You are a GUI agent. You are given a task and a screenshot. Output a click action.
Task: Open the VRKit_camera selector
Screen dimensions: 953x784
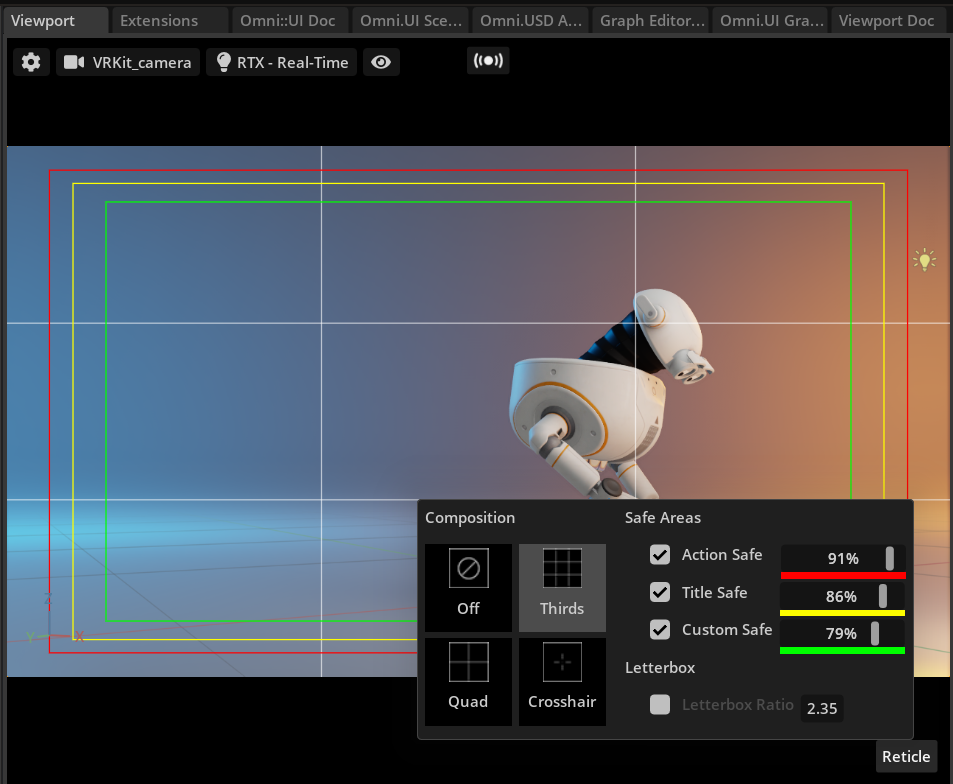coord(127,61)
